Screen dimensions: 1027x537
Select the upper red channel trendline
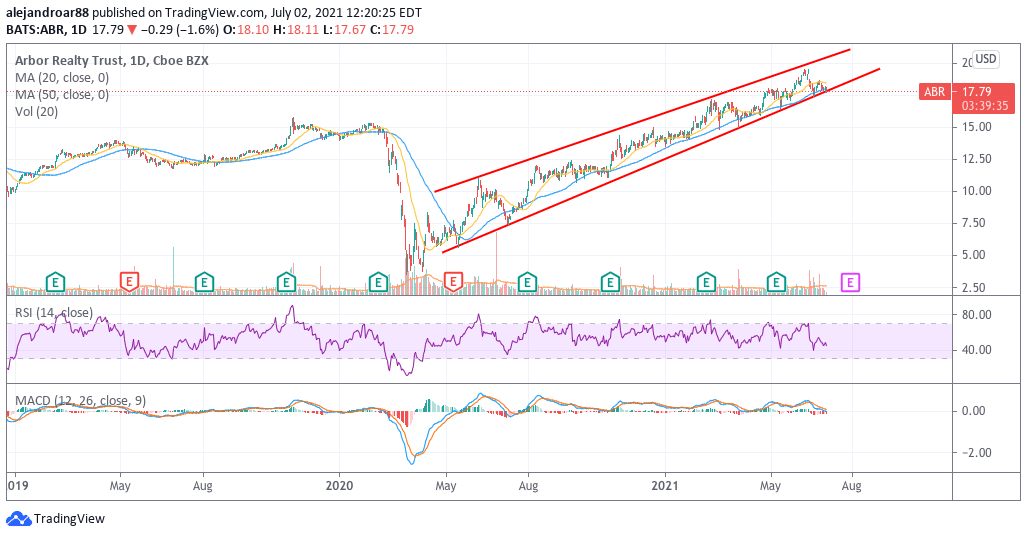(642, 120)
